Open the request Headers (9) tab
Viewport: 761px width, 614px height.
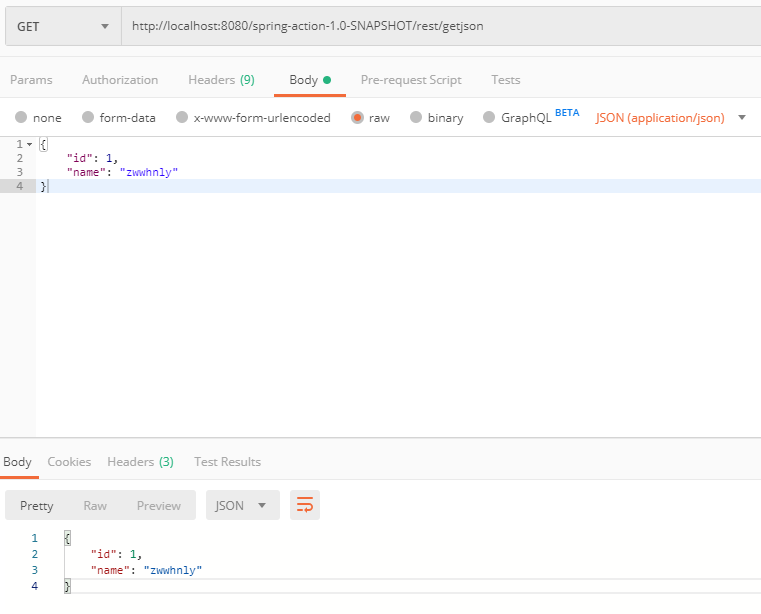[221, 80]
